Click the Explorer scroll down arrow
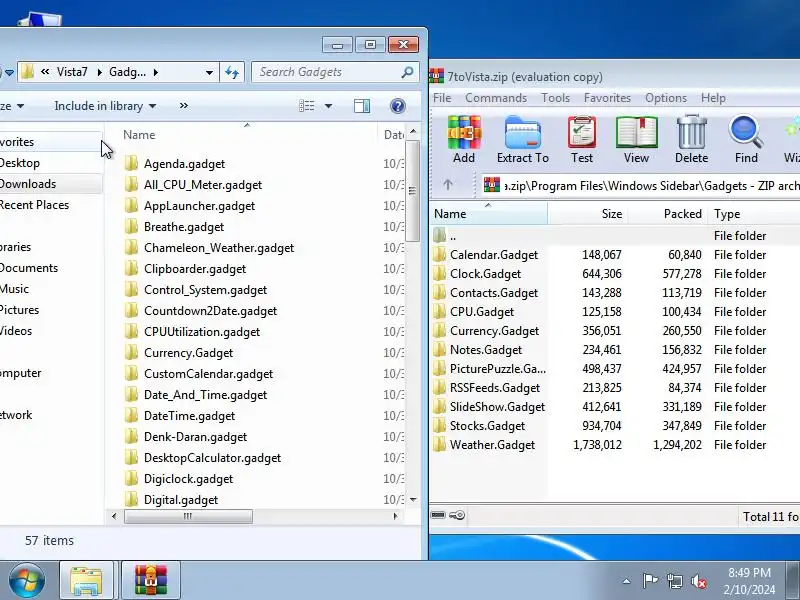 click(413, 500)
